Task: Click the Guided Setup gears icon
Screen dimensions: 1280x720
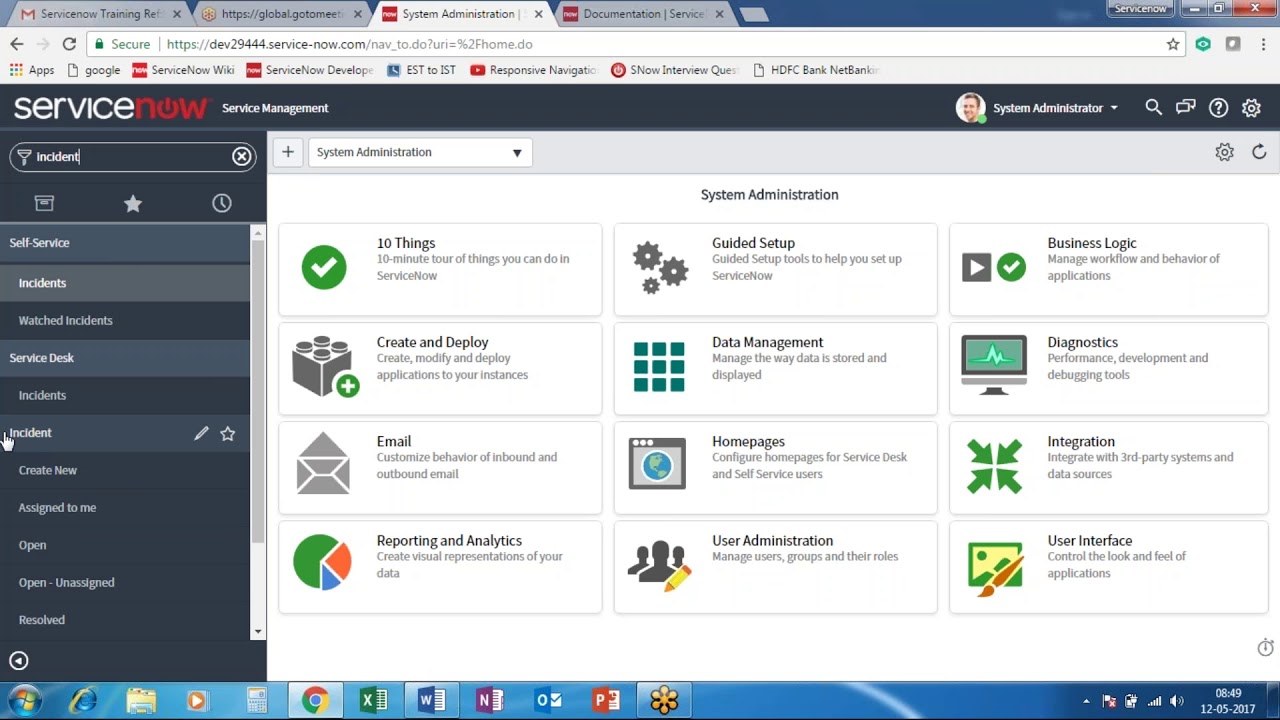Action: (x=660, y=268)
